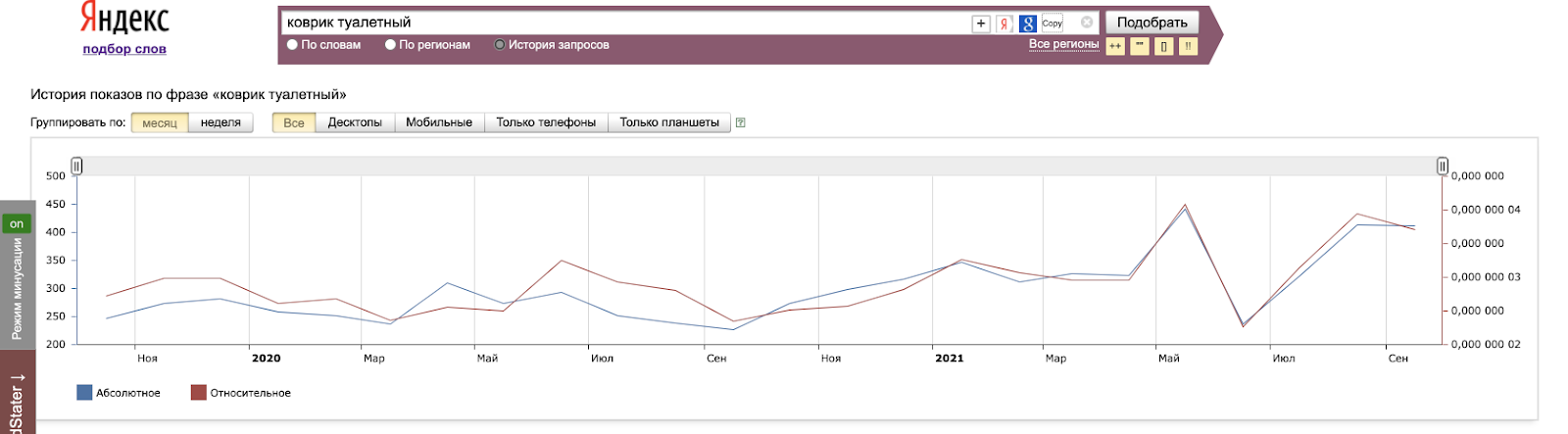Image resolution: width=1568 pixels, height=434 pixels.
Task: Apply the '!!' exclamation operator button
Action: 1188,46
